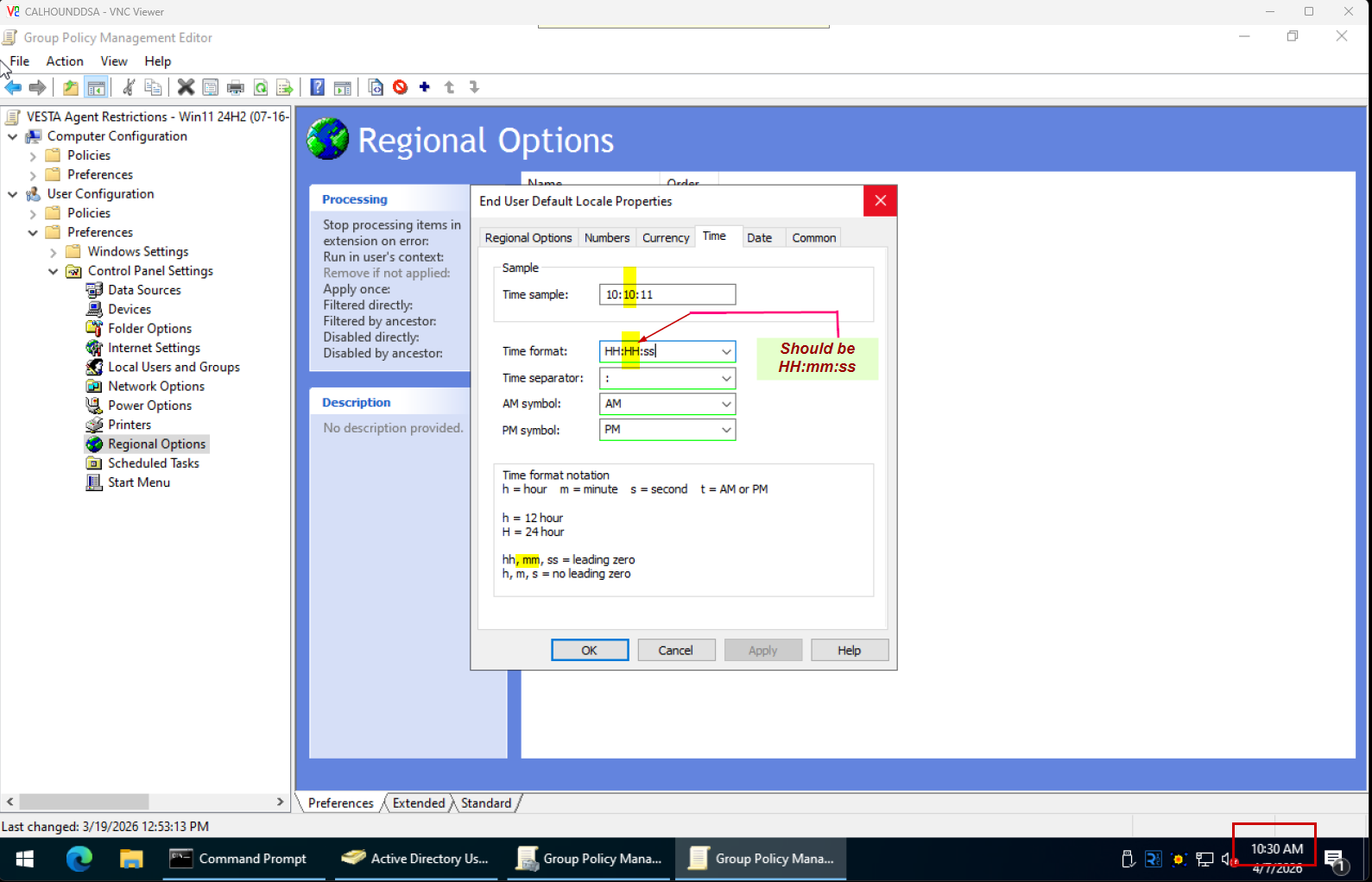Expand the Windows Settings node

pos(53,252)
